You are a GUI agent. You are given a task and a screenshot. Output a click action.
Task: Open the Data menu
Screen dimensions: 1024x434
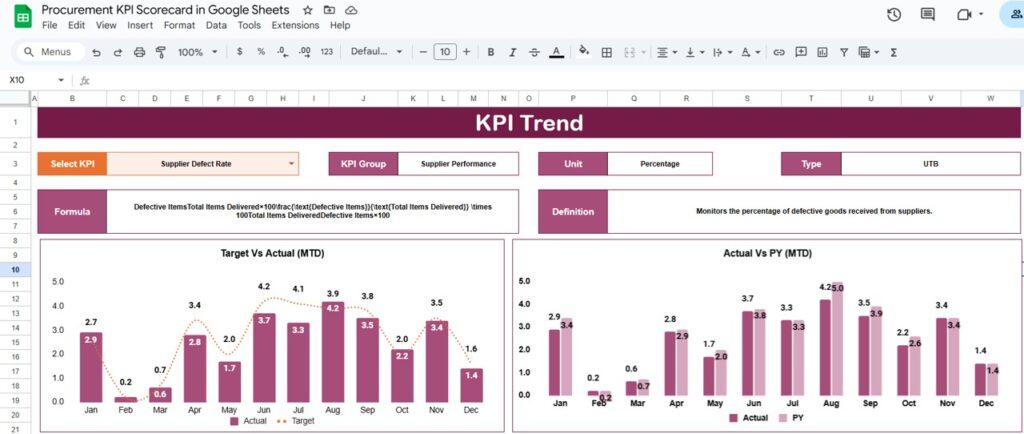(x=216, y=25)
